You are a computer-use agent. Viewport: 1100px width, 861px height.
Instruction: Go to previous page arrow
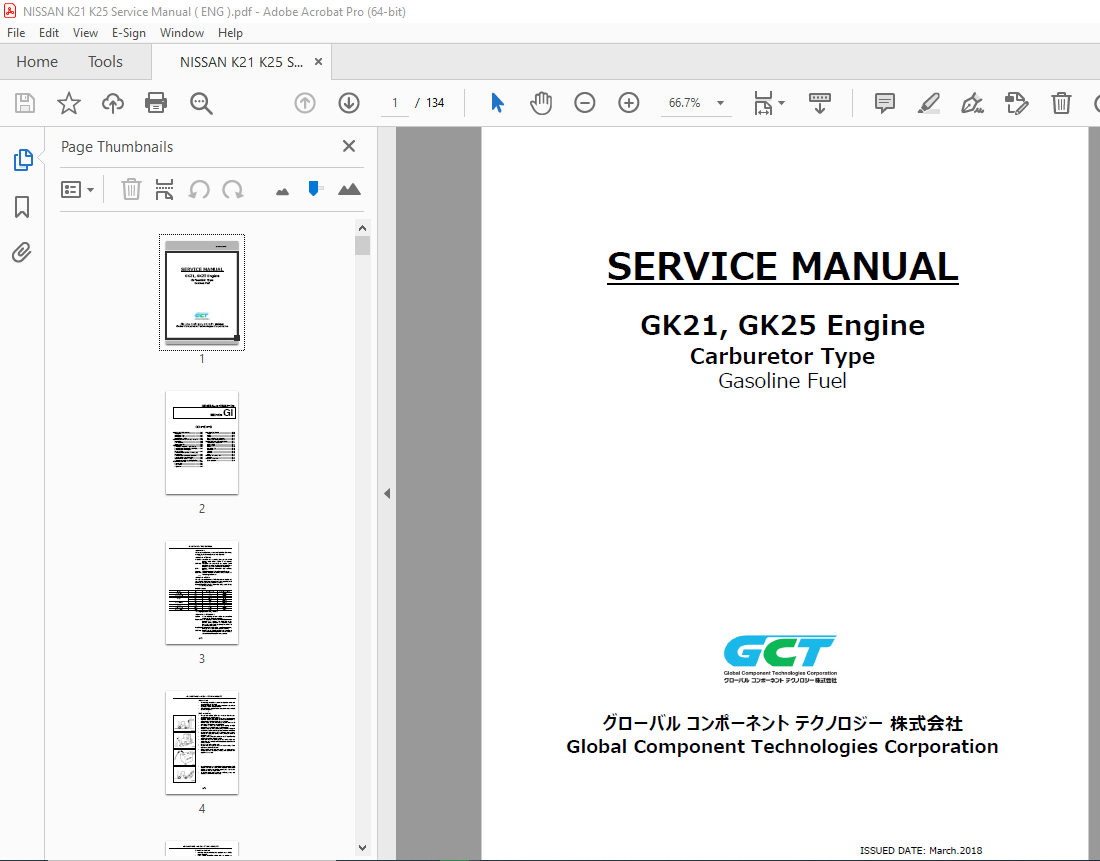[304, 103]
